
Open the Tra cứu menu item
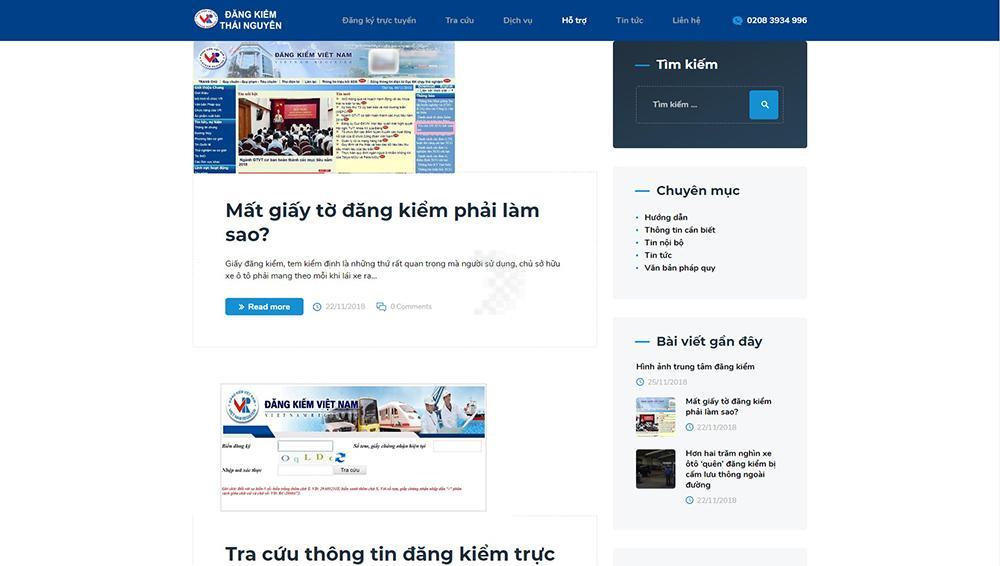[x=460, y=20]
